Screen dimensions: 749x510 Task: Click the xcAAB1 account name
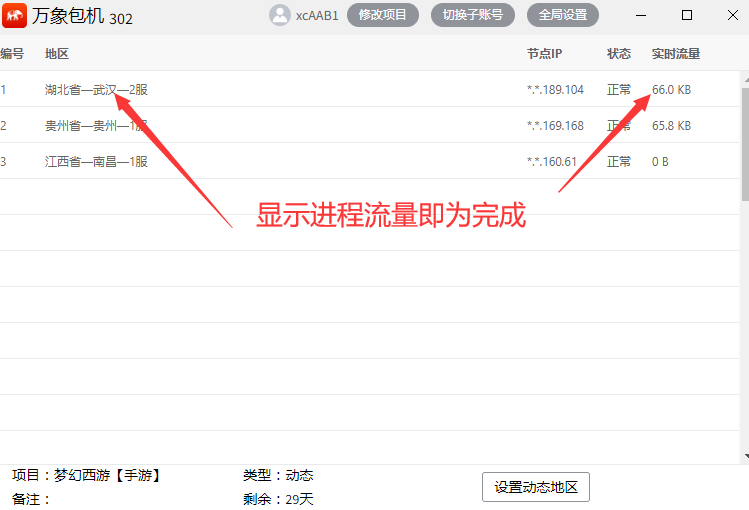[317, 16]
